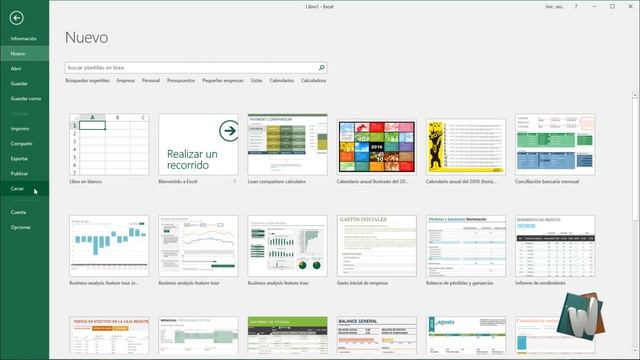Pin the Bienvenido a Excel template
The height and width of the screenshot is (360, 640).
pyautogui.click(x=235, y=181)
